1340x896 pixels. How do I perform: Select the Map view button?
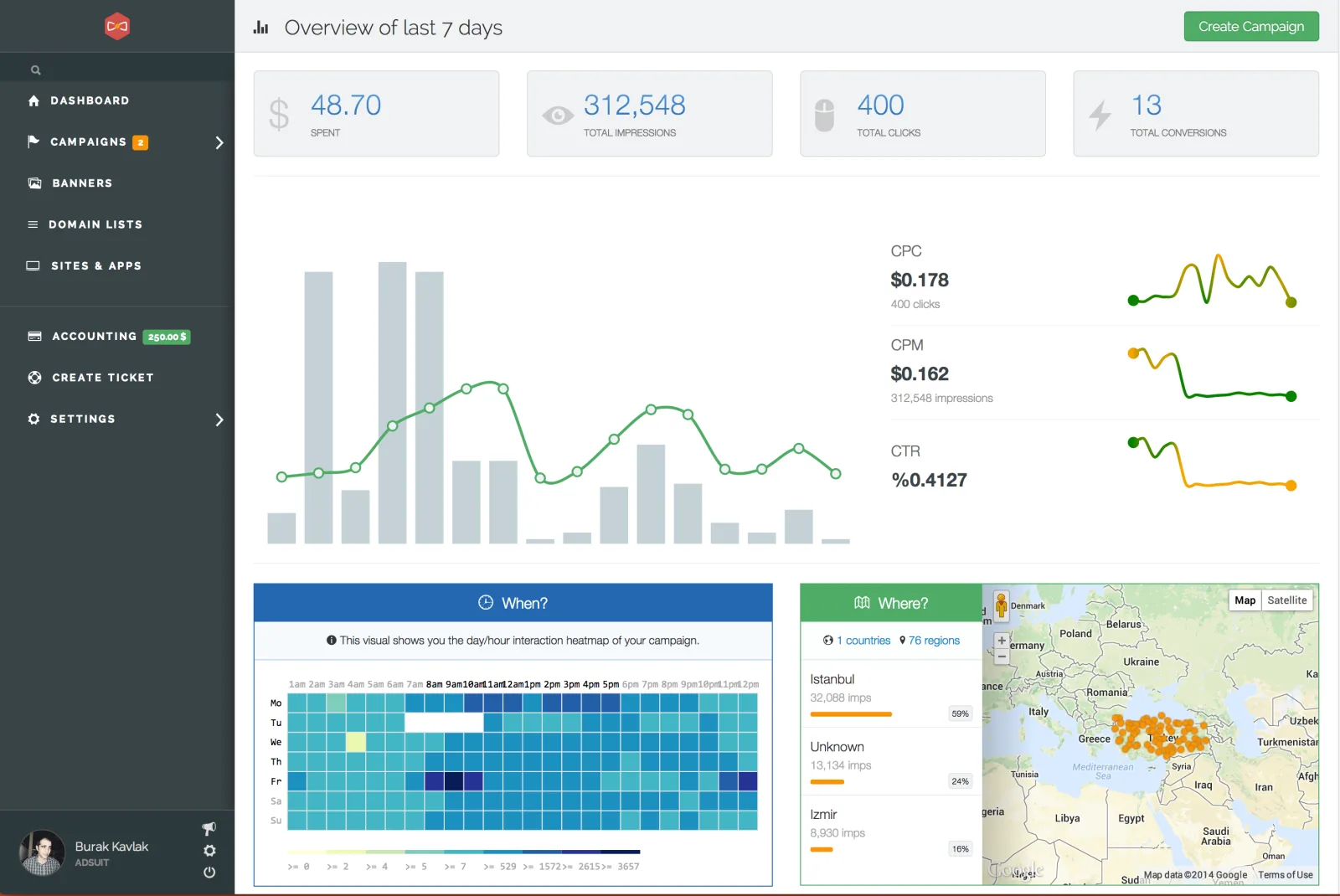pos(1245,600)
